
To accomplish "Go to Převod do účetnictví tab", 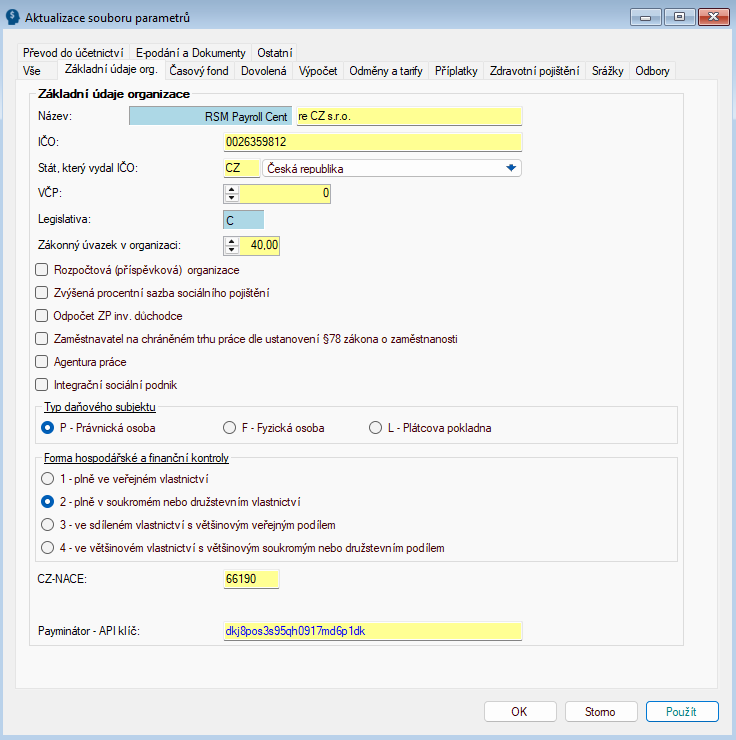I will click(x=73, y=52).
